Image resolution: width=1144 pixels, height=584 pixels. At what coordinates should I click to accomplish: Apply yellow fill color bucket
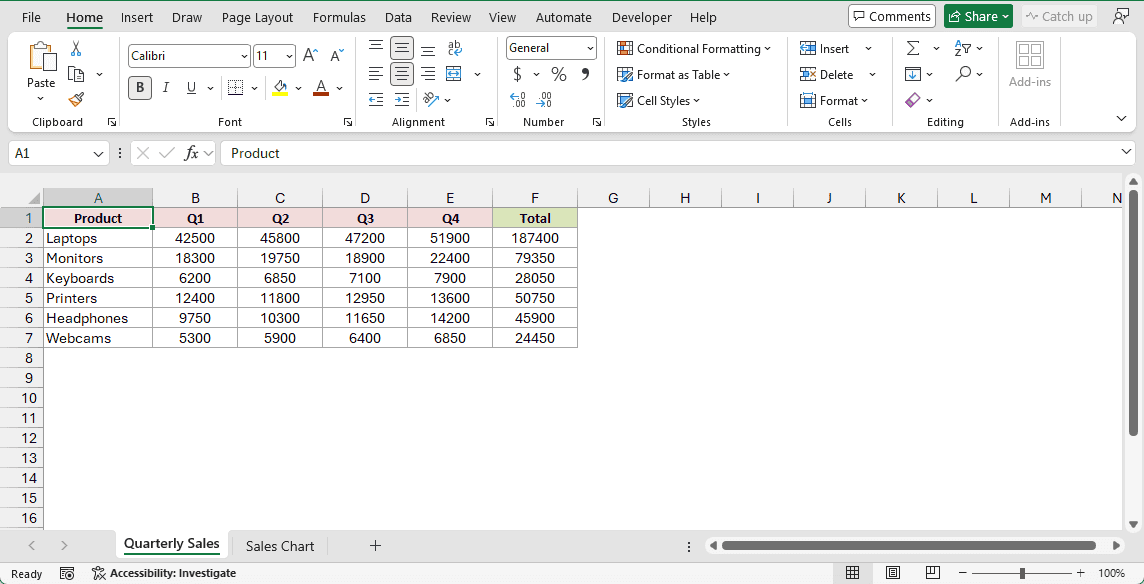pyautogui.click(x=280, y=88)
